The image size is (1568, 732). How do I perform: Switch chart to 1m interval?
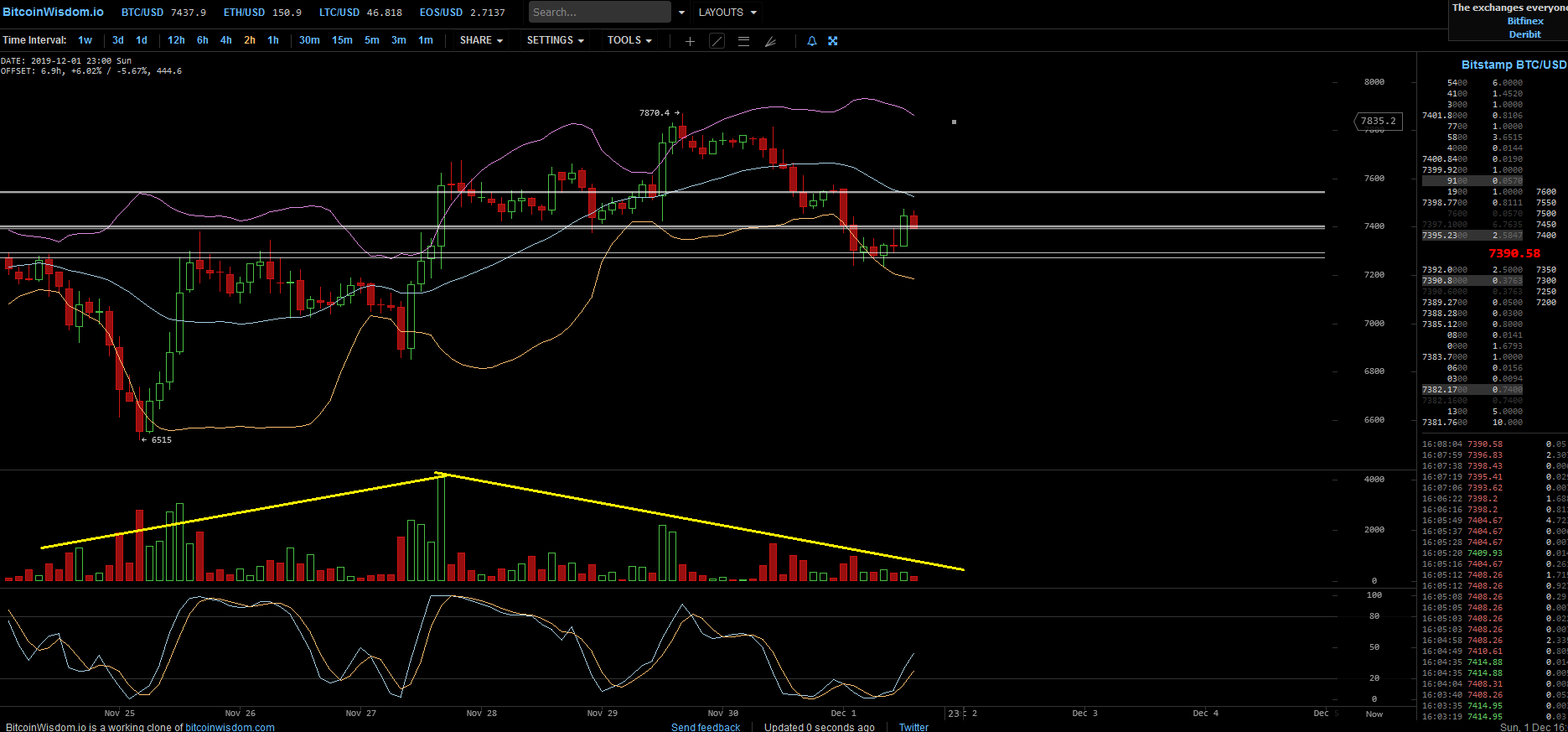click(x=426, y=40)
